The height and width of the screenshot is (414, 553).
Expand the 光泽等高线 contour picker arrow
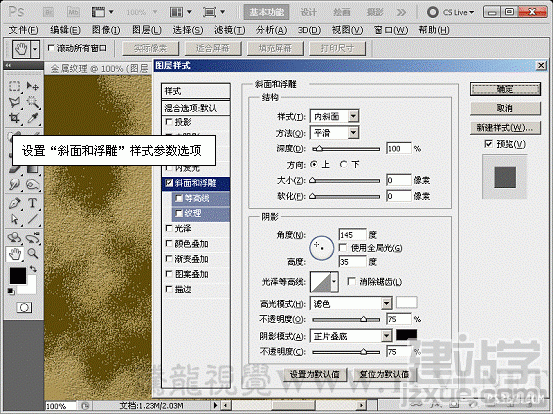tap(334, 281)
